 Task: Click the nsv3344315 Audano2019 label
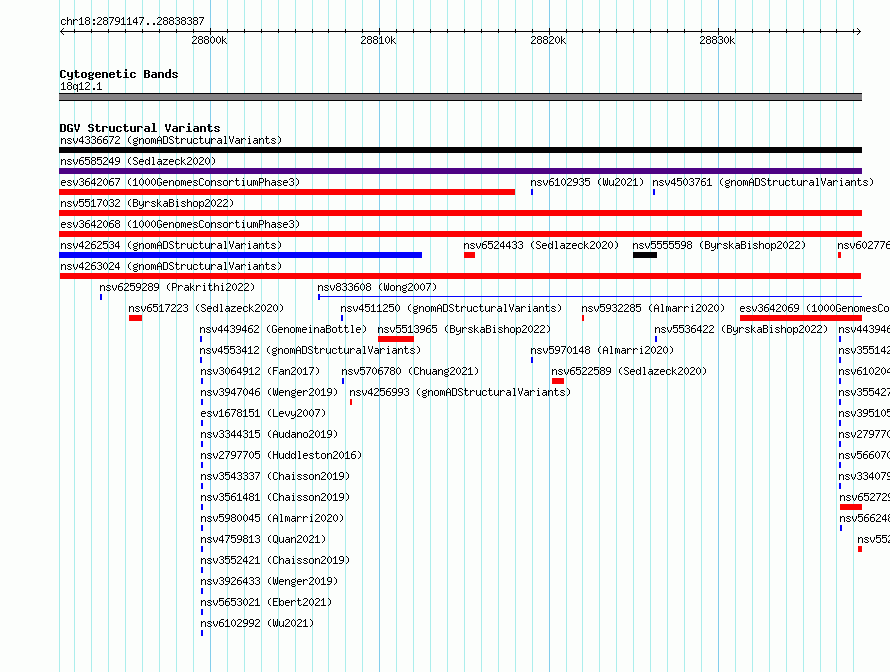tap(269, 434)
